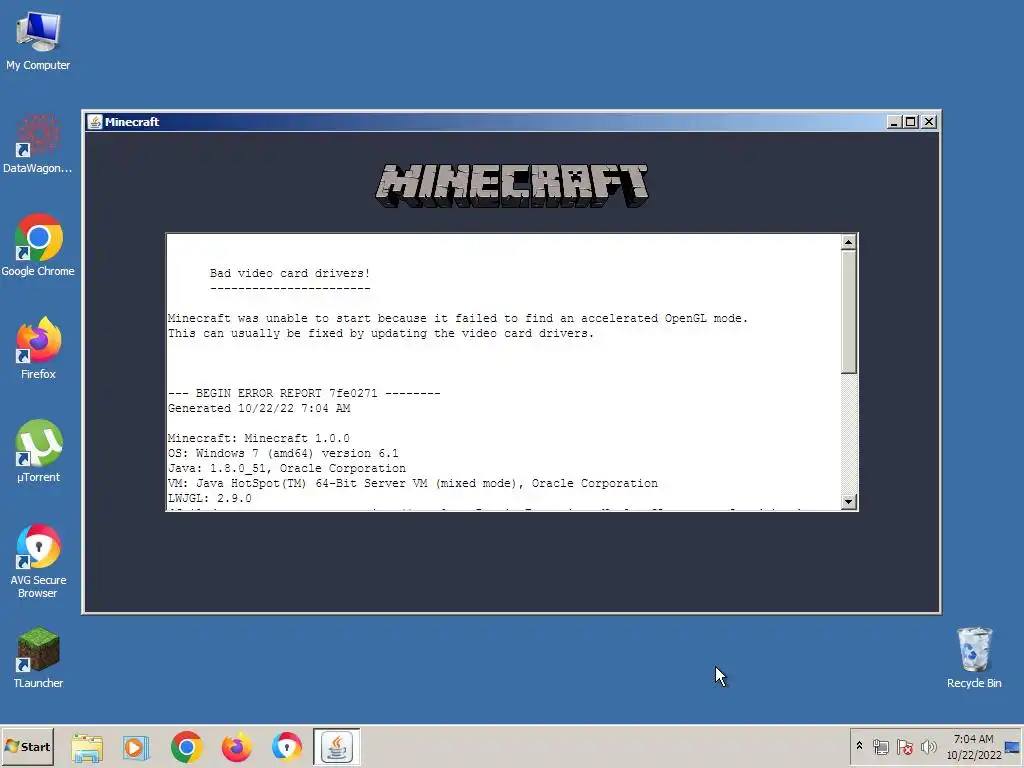Click the 'Minecraft was unable to start' line
This screenshot has width=1024, height=768.
458,319
